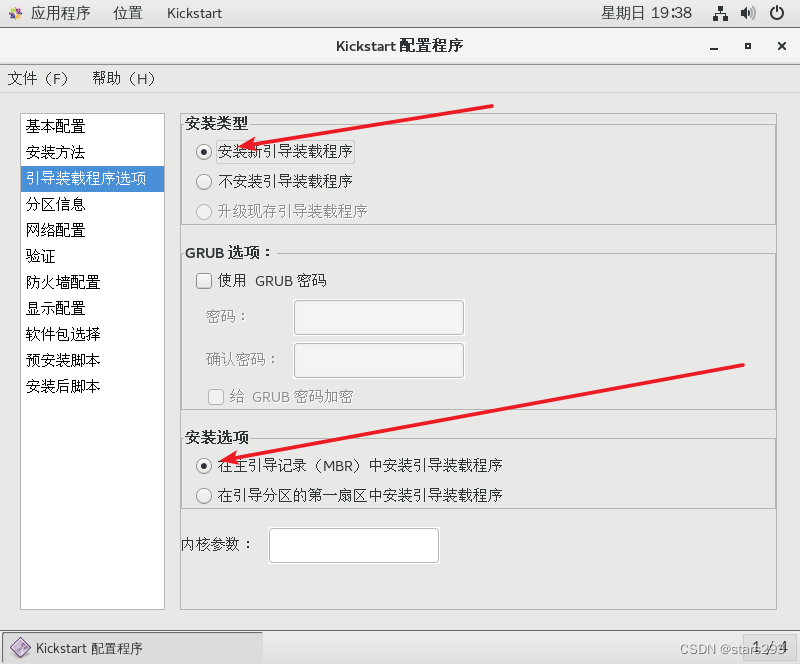This screenshot has height=664, width=800.
Task: Click the workspace switcher showing 1 / 4
Action: tap(769, 647)
